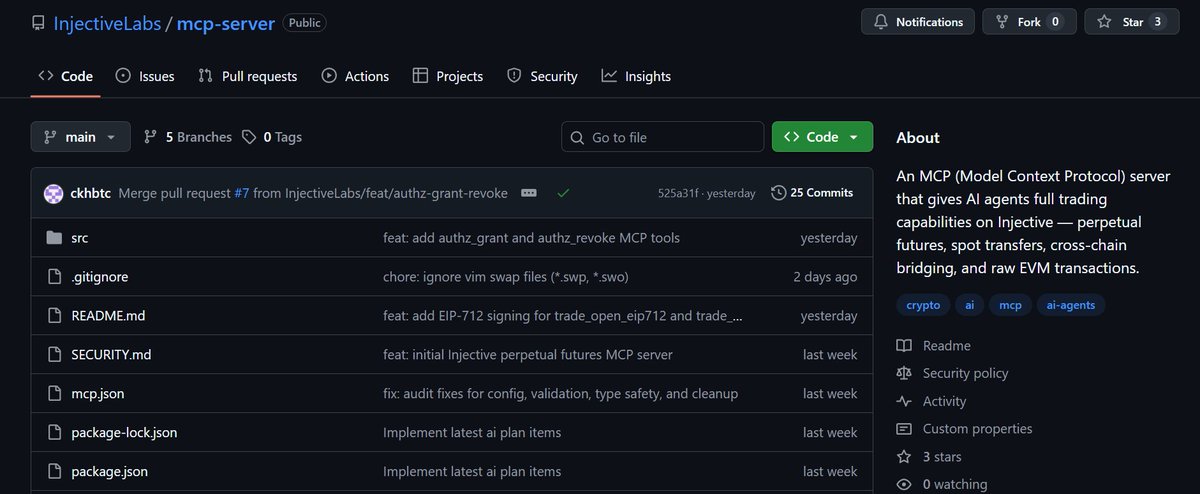Open the mcp-server repository link

[x=225, y=22]
